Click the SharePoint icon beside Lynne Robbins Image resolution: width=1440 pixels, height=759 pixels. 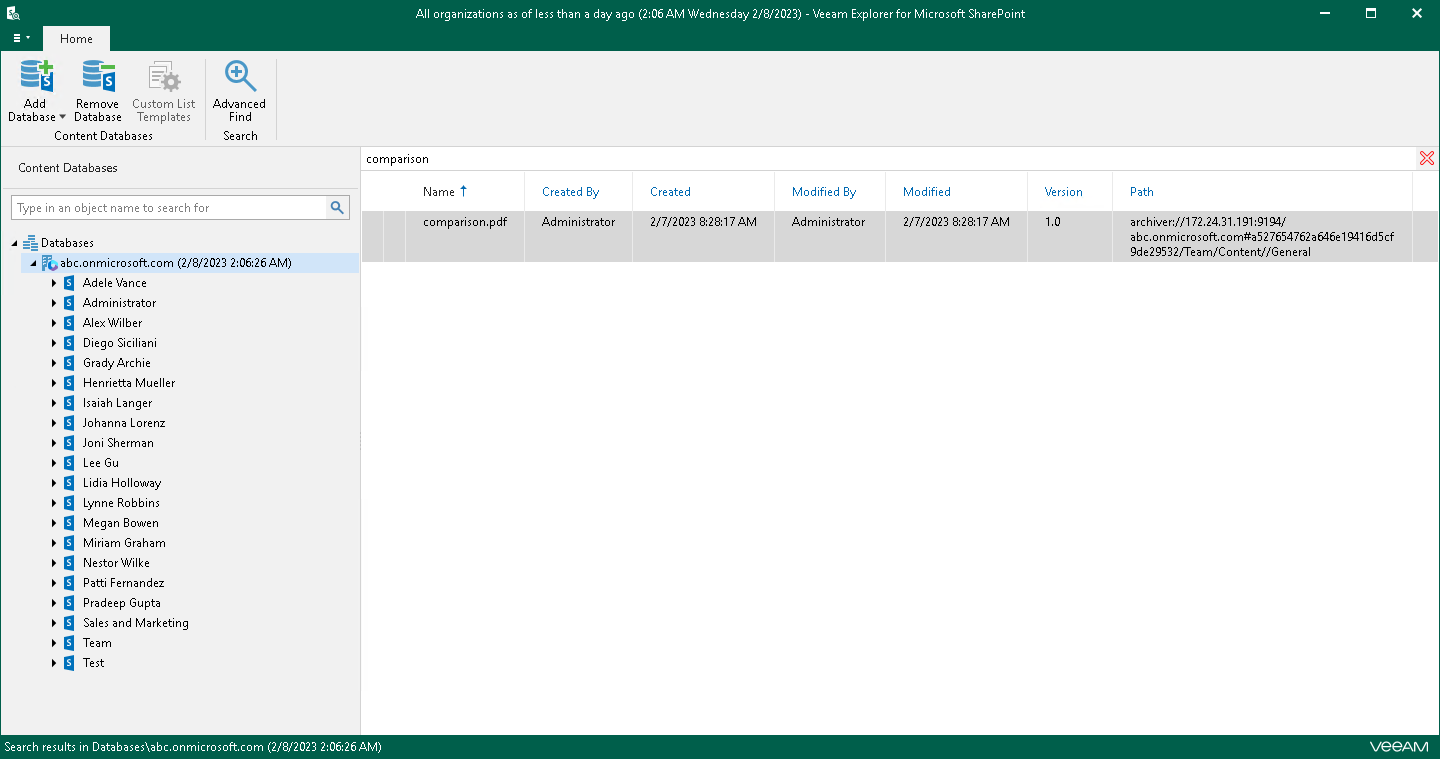click(x=69, y=503)
